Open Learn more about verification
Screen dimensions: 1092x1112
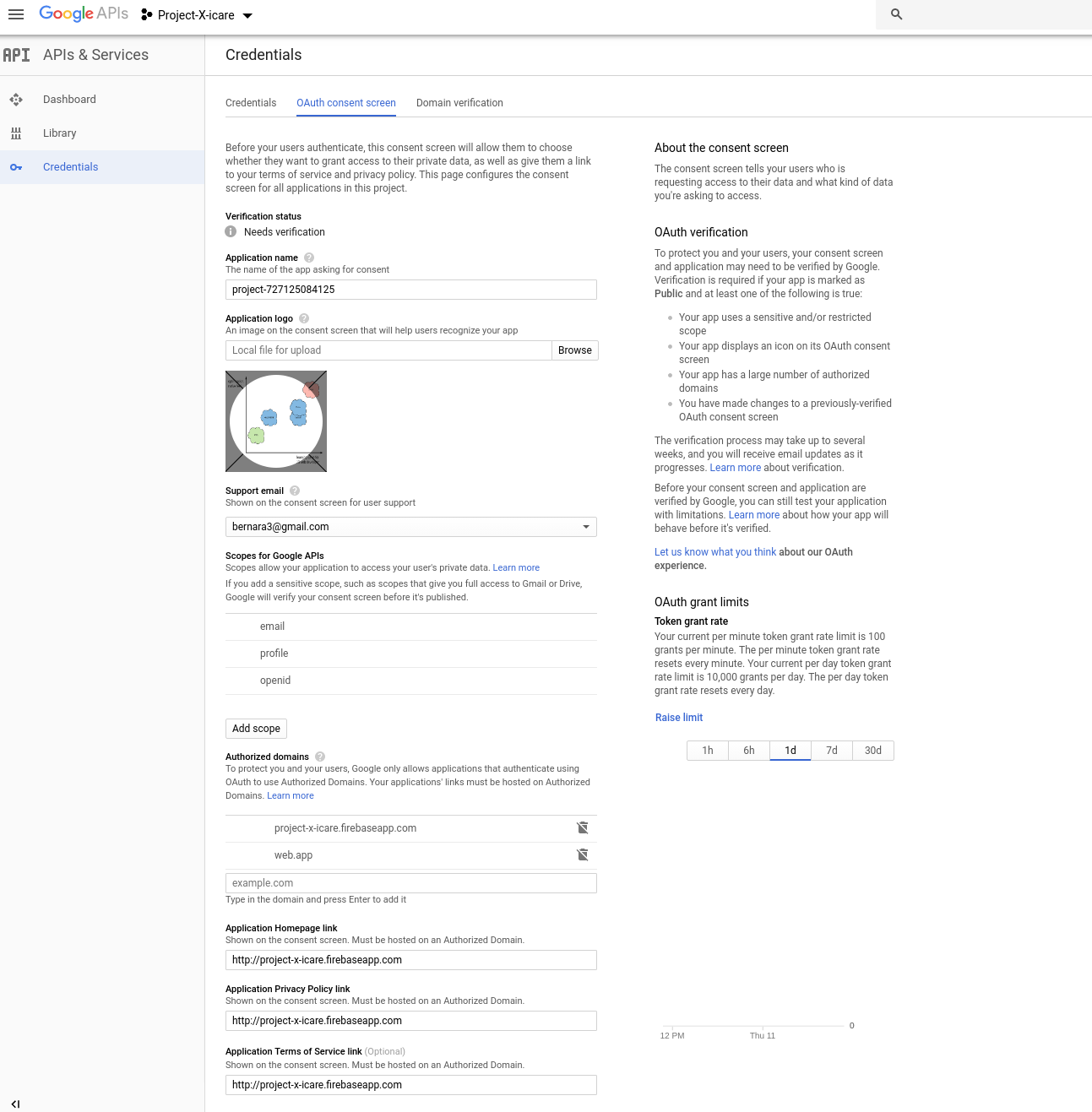(736, 468)
